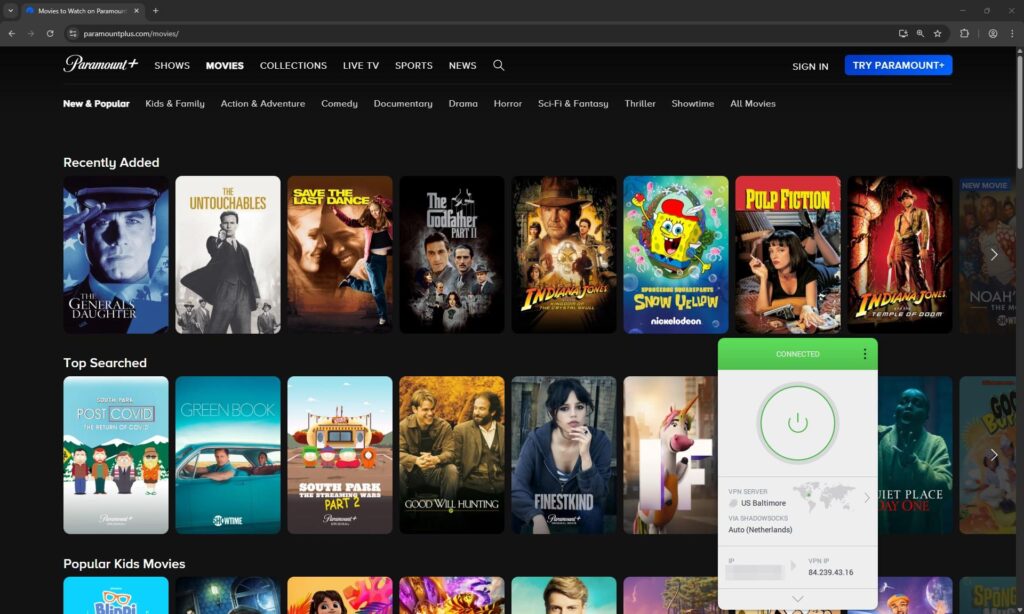Click the SIGN IN link
The width and height of the screenshot is (1024, 614).
click(810, 66)
